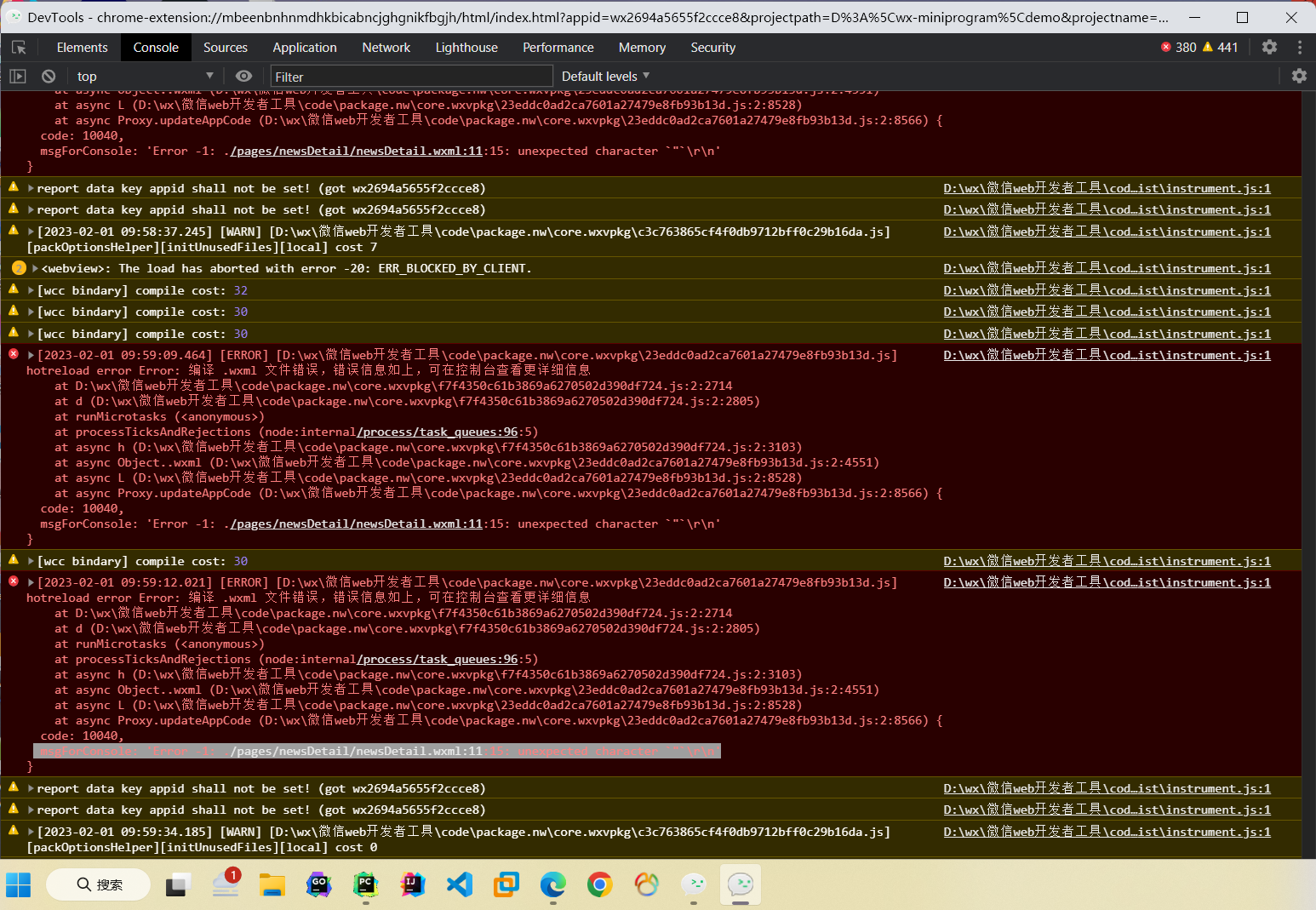
Task: Click the clear console icon
Action: click(x=49, y=76)
